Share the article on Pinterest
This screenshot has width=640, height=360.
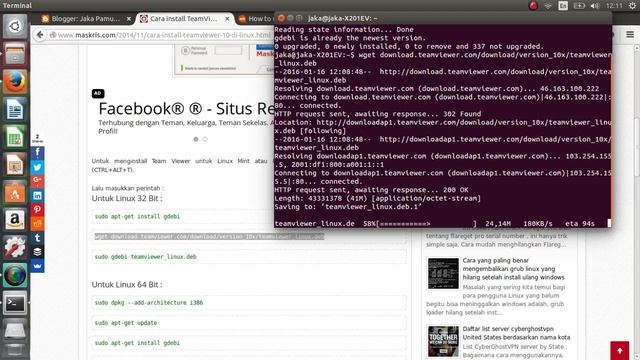37,209
